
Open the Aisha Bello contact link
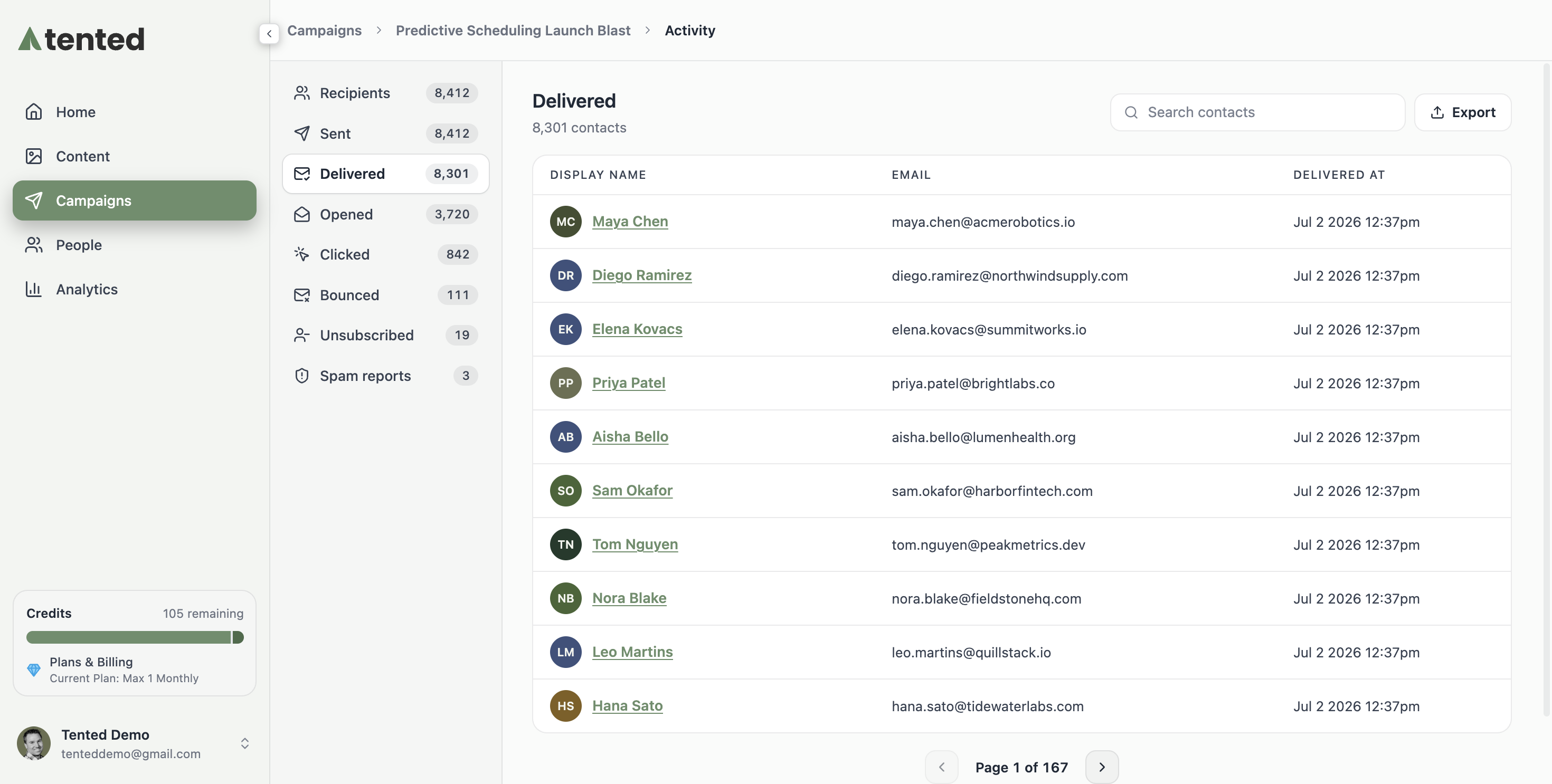[630, 436]
